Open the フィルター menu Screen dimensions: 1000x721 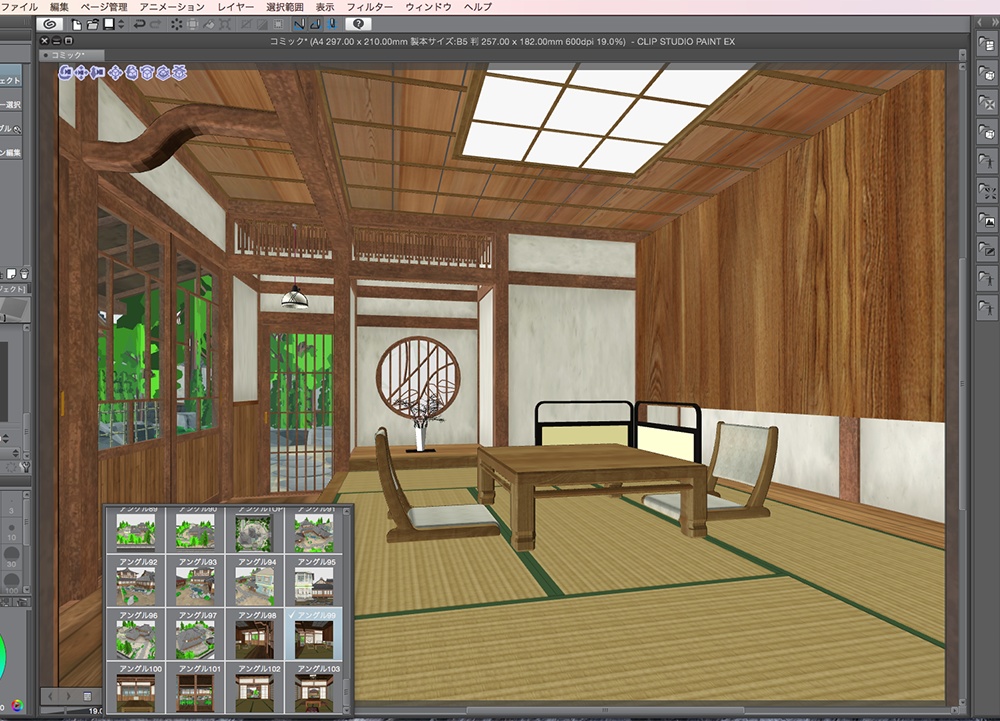click(x=371, y=6)
